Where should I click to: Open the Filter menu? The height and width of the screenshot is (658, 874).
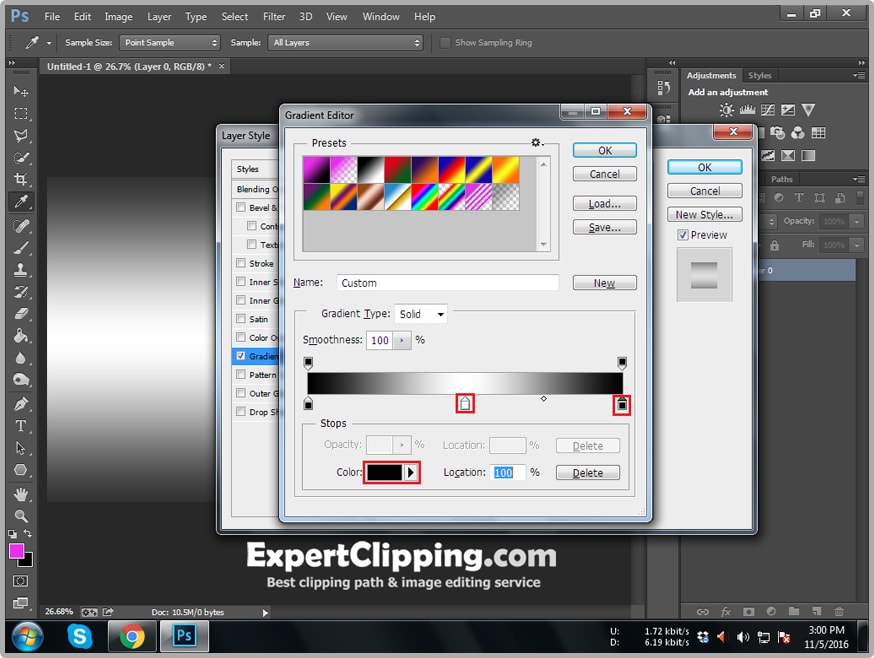(274, 17)
